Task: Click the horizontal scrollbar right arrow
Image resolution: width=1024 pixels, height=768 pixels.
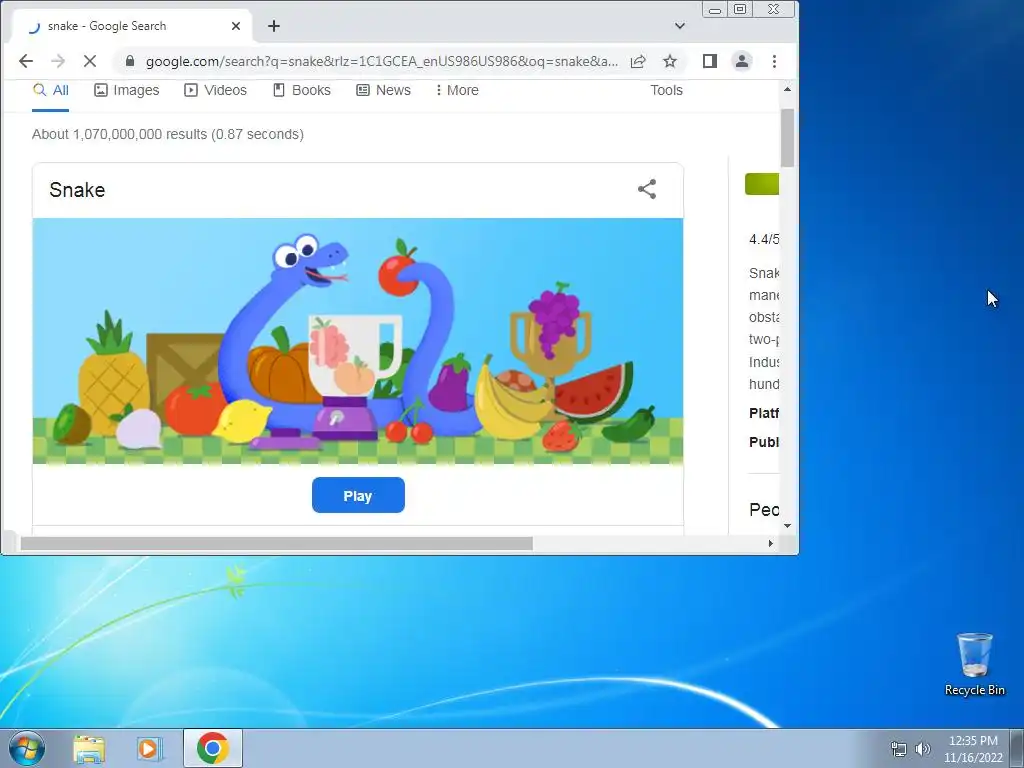Action: pos(771,543)
